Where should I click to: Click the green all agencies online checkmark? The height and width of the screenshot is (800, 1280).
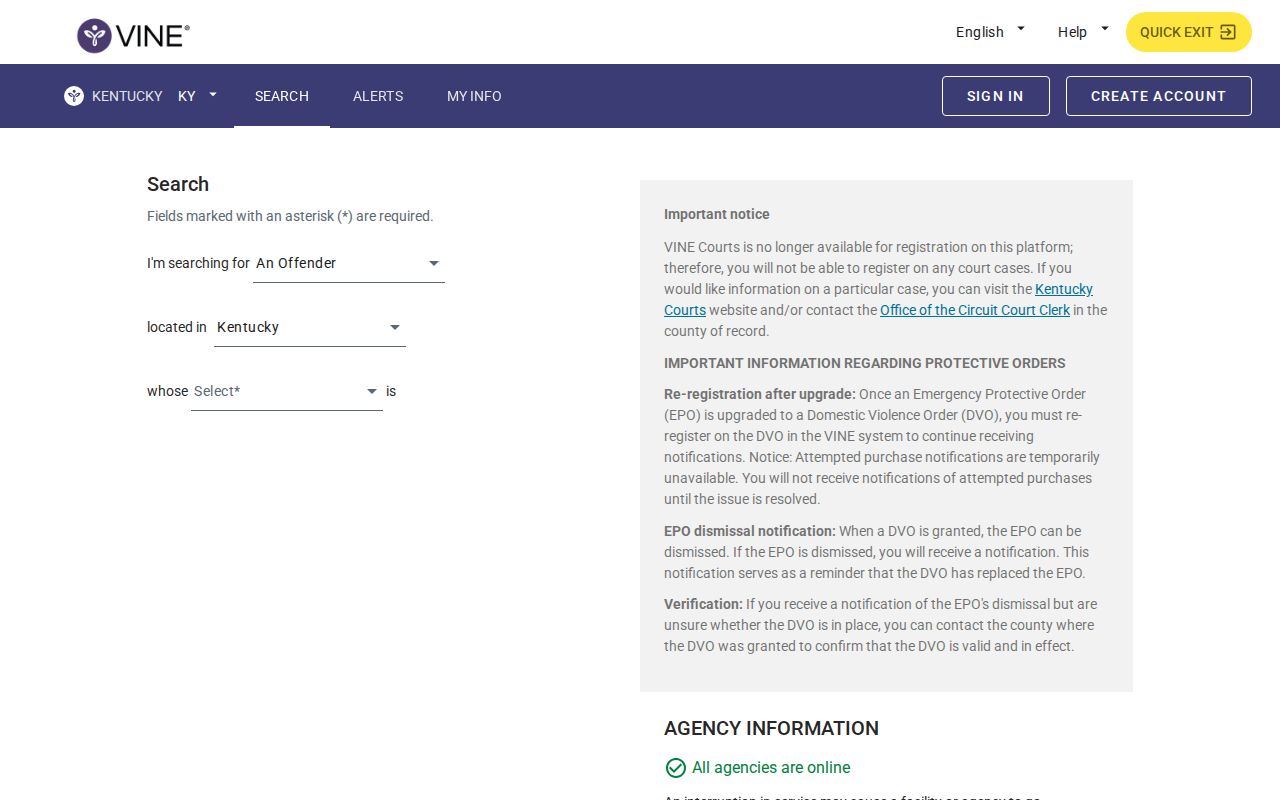pyautogui.click(x=675, y=768)
